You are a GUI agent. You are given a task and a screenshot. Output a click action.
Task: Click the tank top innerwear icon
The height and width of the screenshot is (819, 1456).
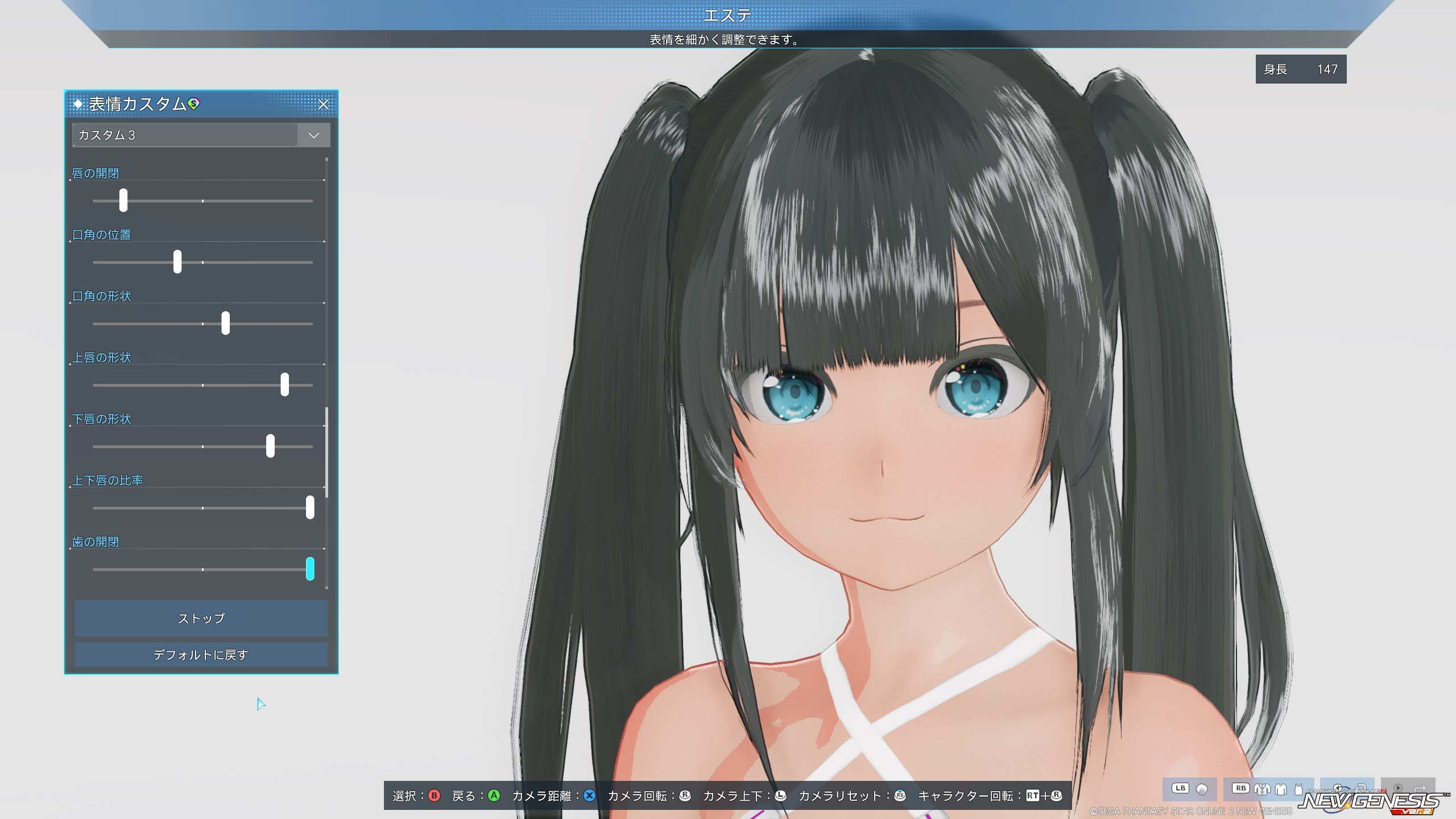[x=1298, y=789]
